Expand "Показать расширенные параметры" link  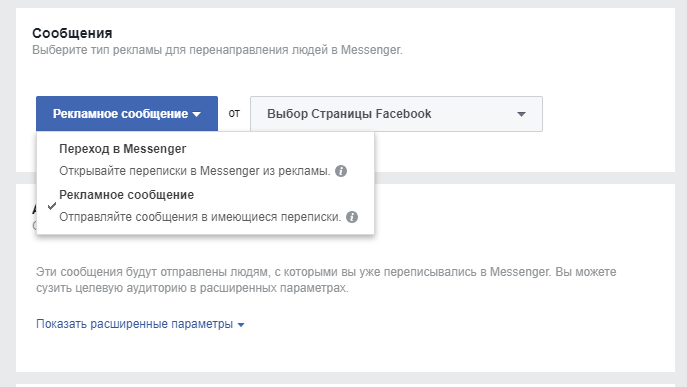(140, 324)
